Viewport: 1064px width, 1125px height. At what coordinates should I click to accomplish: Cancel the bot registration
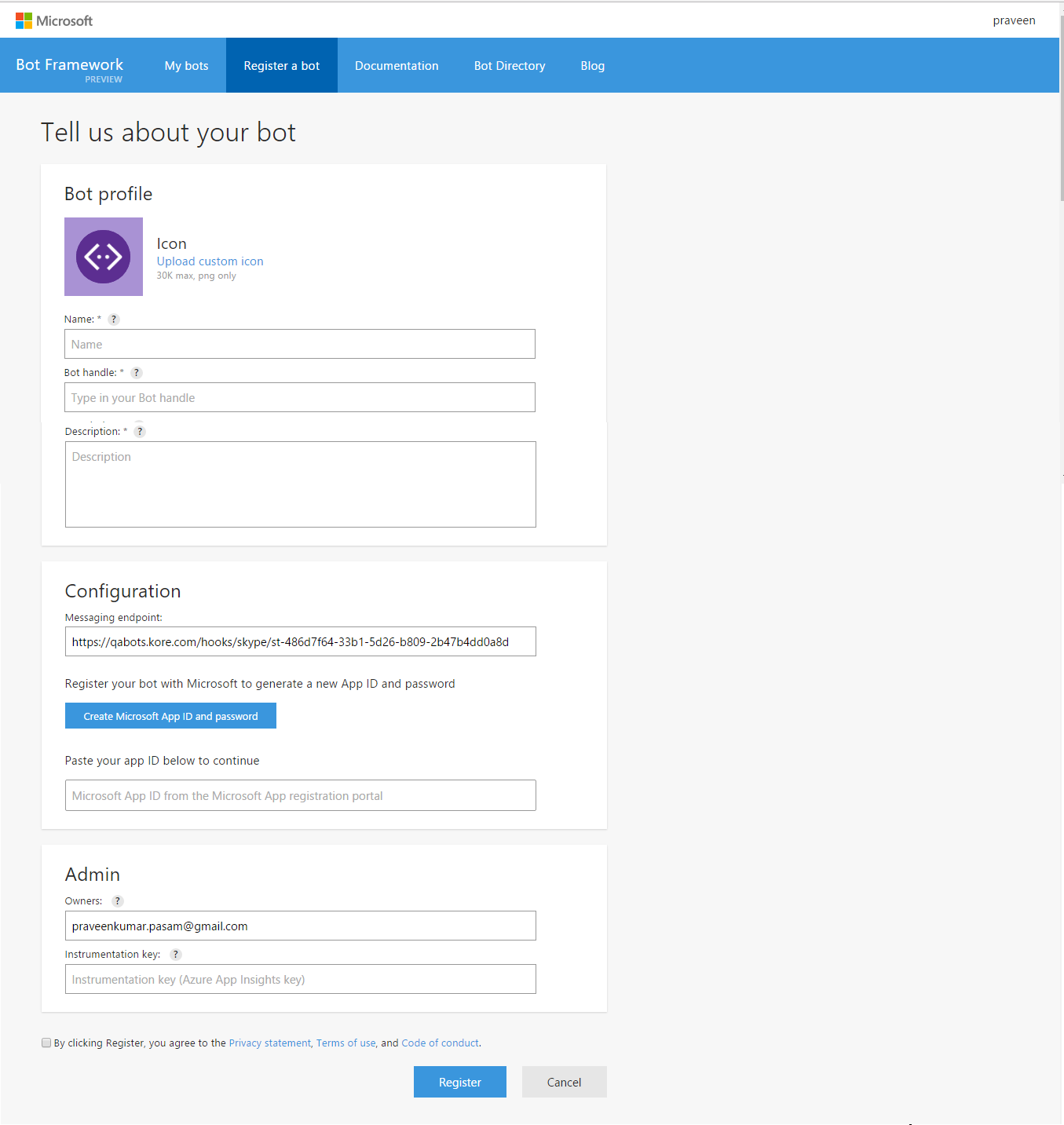564,1082
